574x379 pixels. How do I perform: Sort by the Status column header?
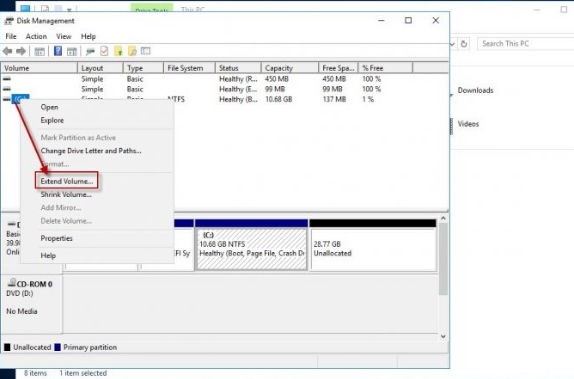pyautogui.click(x=238, y=68)
